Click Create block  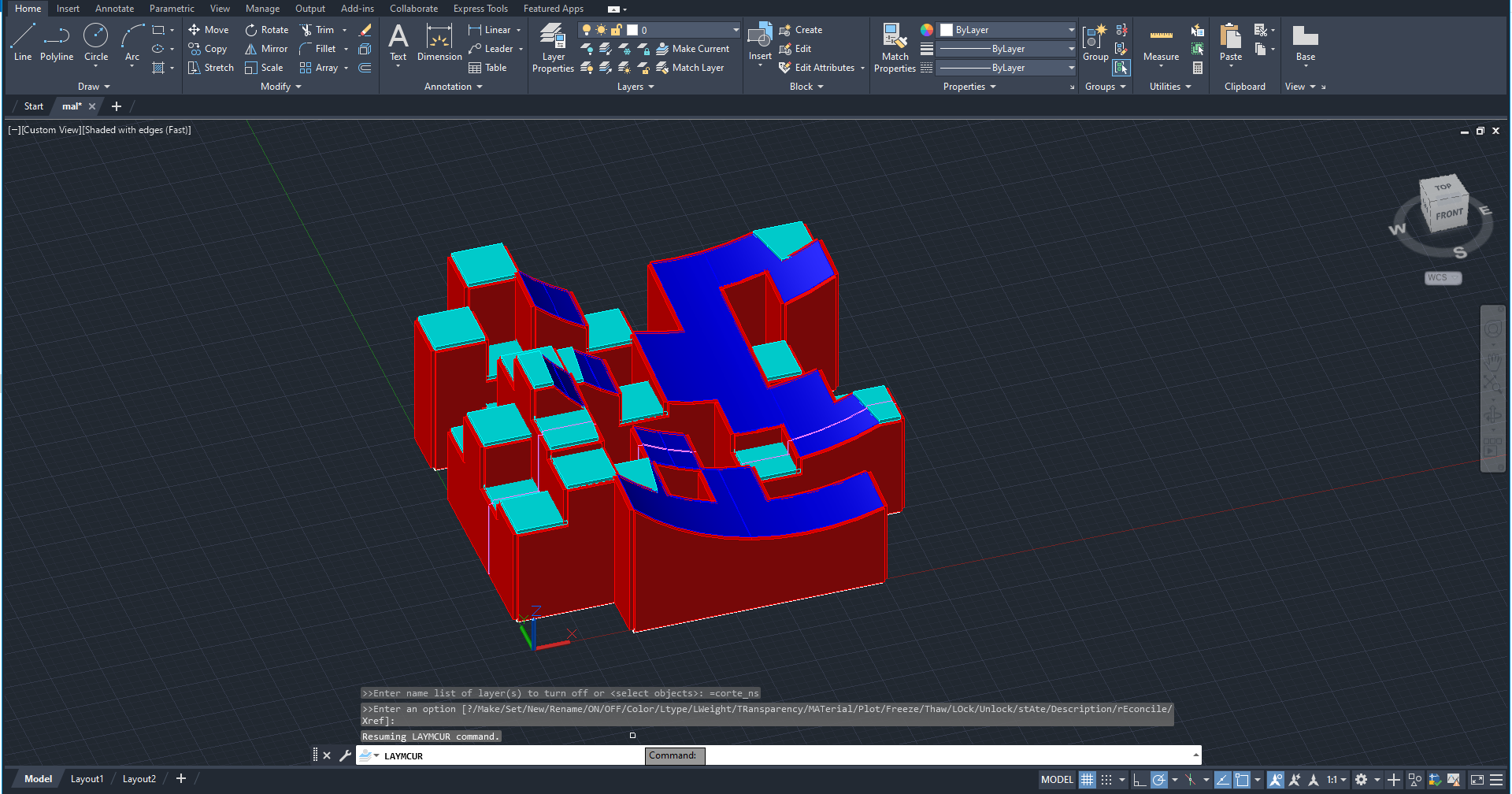pos(801,30)
